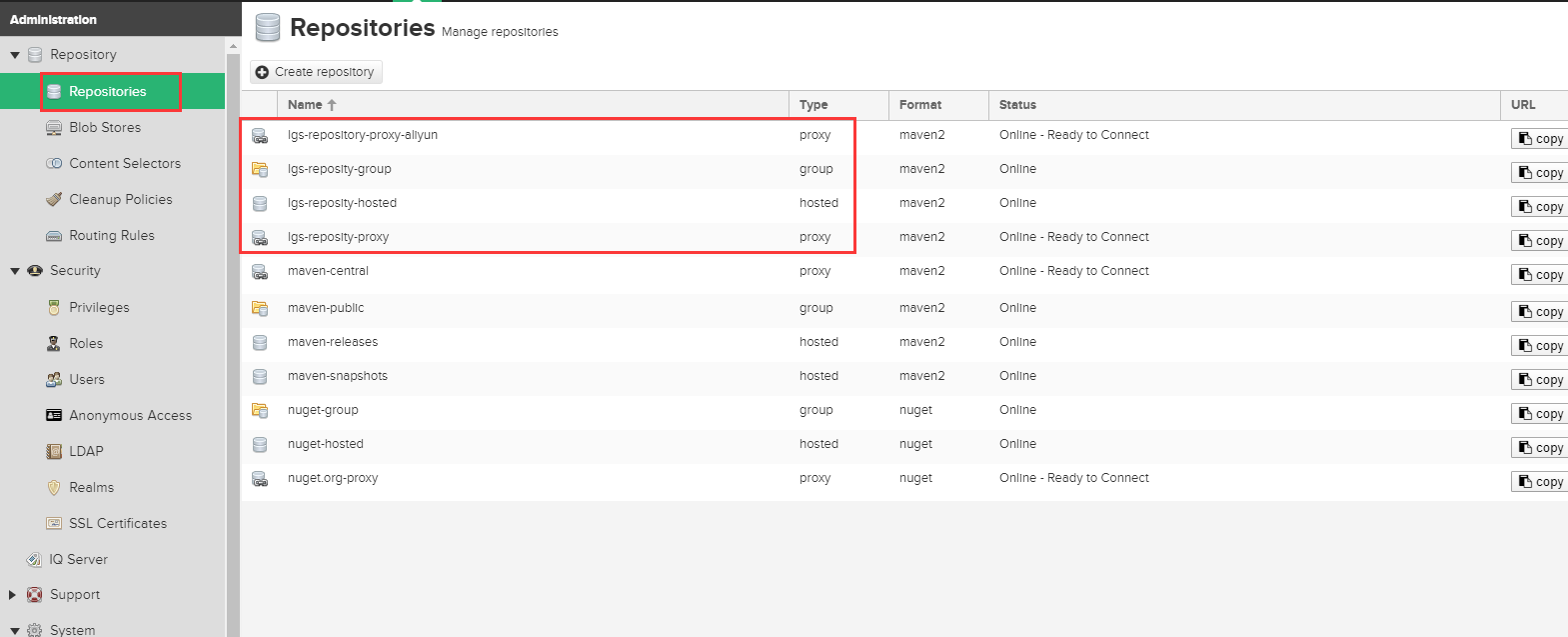This screenshot has height=637, width=1568.
Task: Click the sidebar scrollbar up arrow
Action: click(x=233, y=46)
